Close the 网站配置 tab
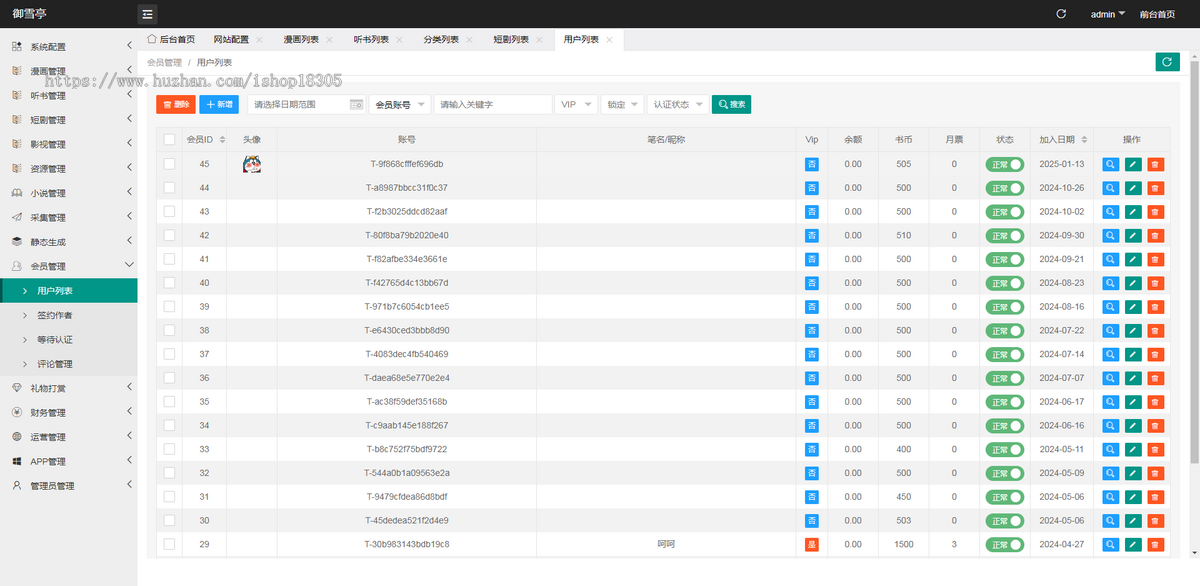1200x586 pixels. [x=259, y=40]
